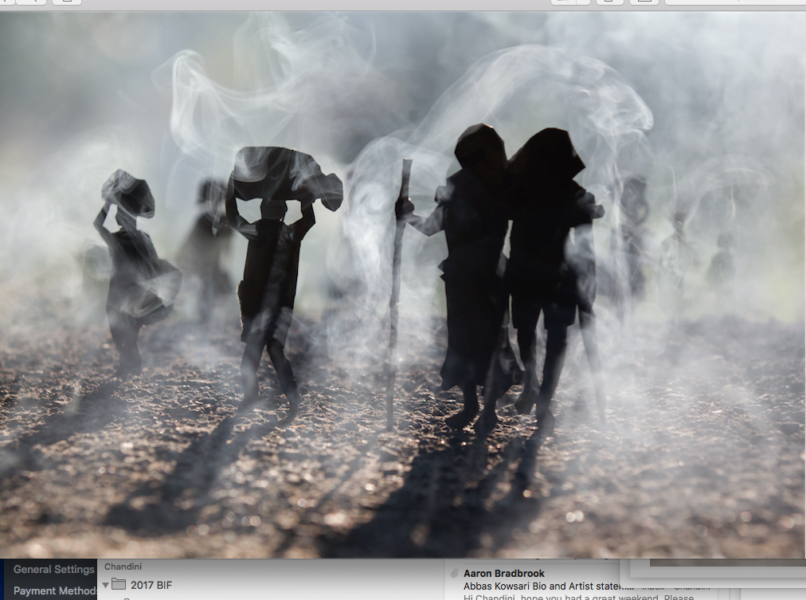Open General Settings in the sidebar
Image resolution: width=806 pixels, height=600 pixels.
(x=54, y=570)
